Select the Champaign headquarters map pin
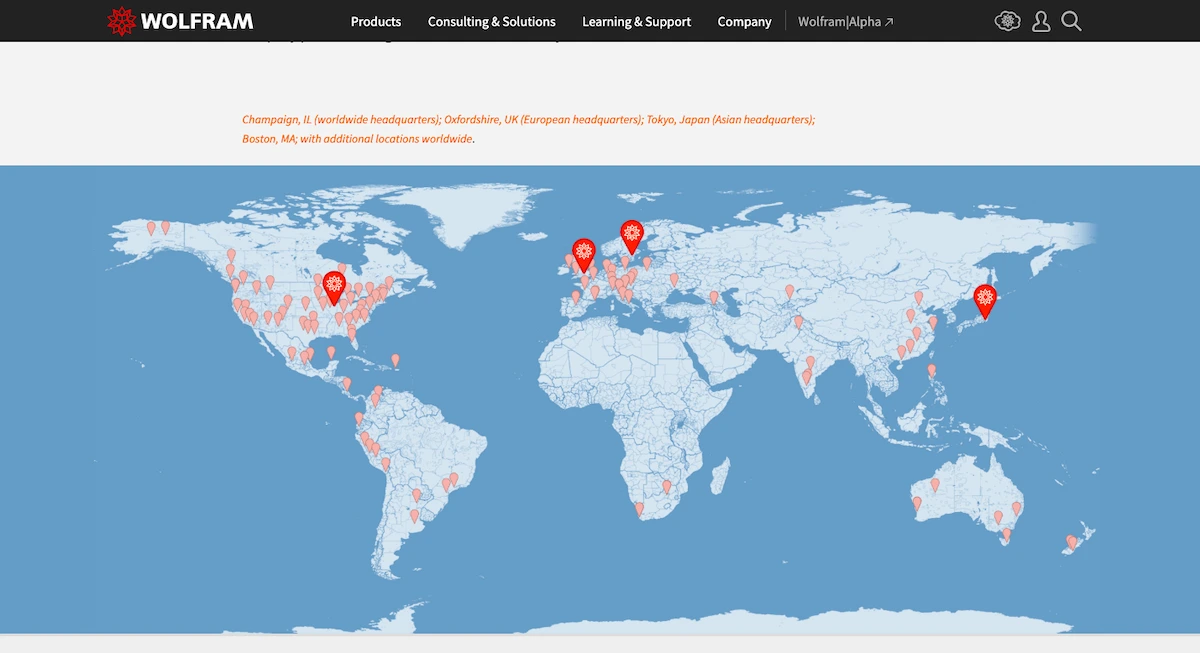Viewport: 1200px width, 653px height. click(335, 286)
